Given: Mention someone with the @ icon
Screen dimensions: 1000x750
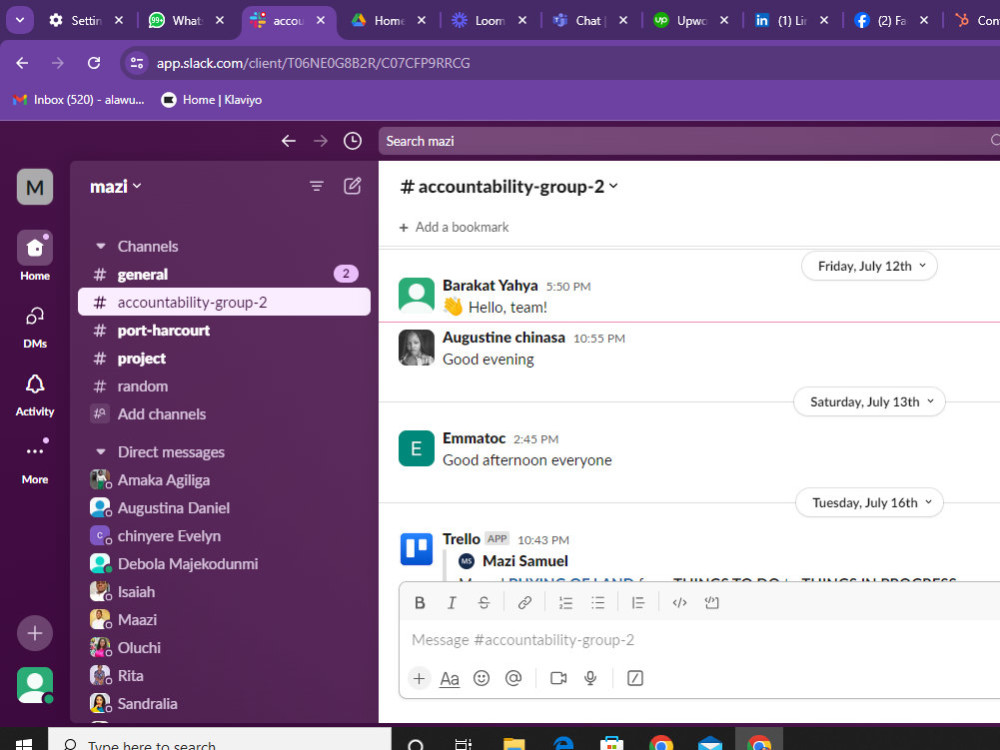Looking at the screenshot, I should pos(513,678).
